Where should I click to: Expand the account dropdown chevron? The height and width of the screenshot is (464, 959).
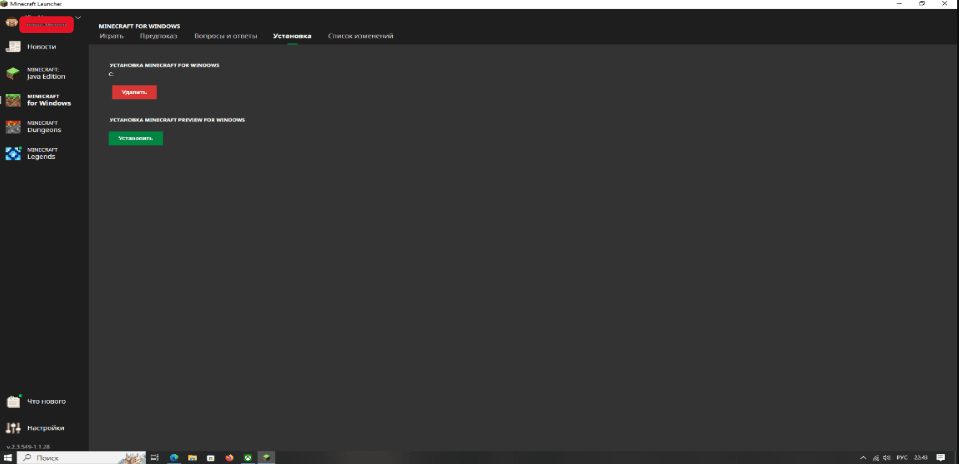click(78, 18)
